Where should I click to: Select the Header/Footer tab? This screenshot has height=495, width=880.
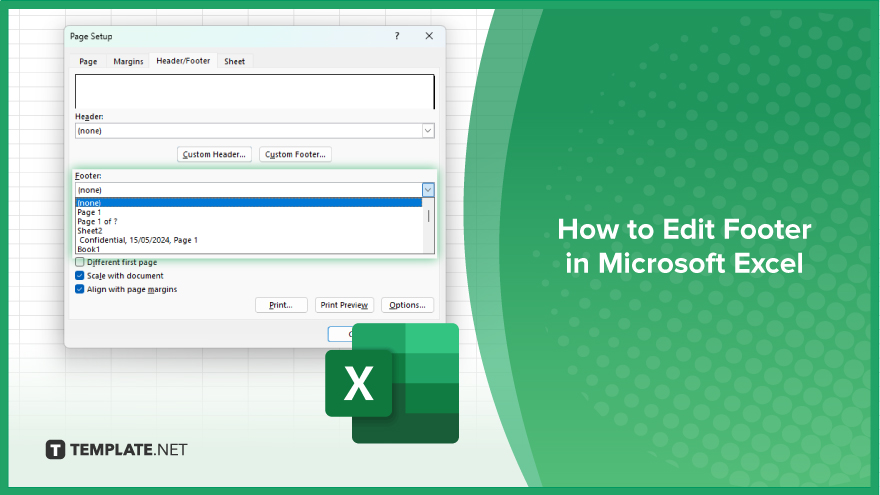[x=183, y=61]
